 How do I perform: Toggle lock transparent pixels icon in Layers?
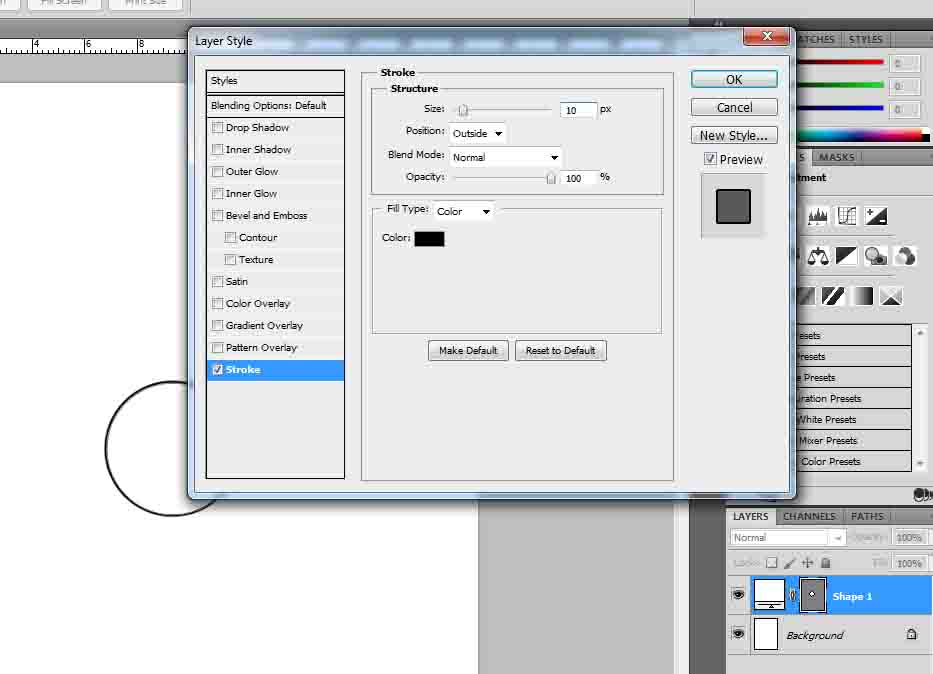(772, 563)
